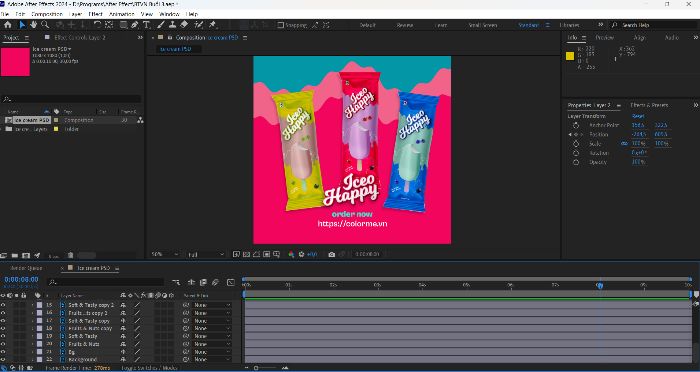Select the Selection arrow tool
Viewport: 700px width, 372px height.
[x=22, y=25]
